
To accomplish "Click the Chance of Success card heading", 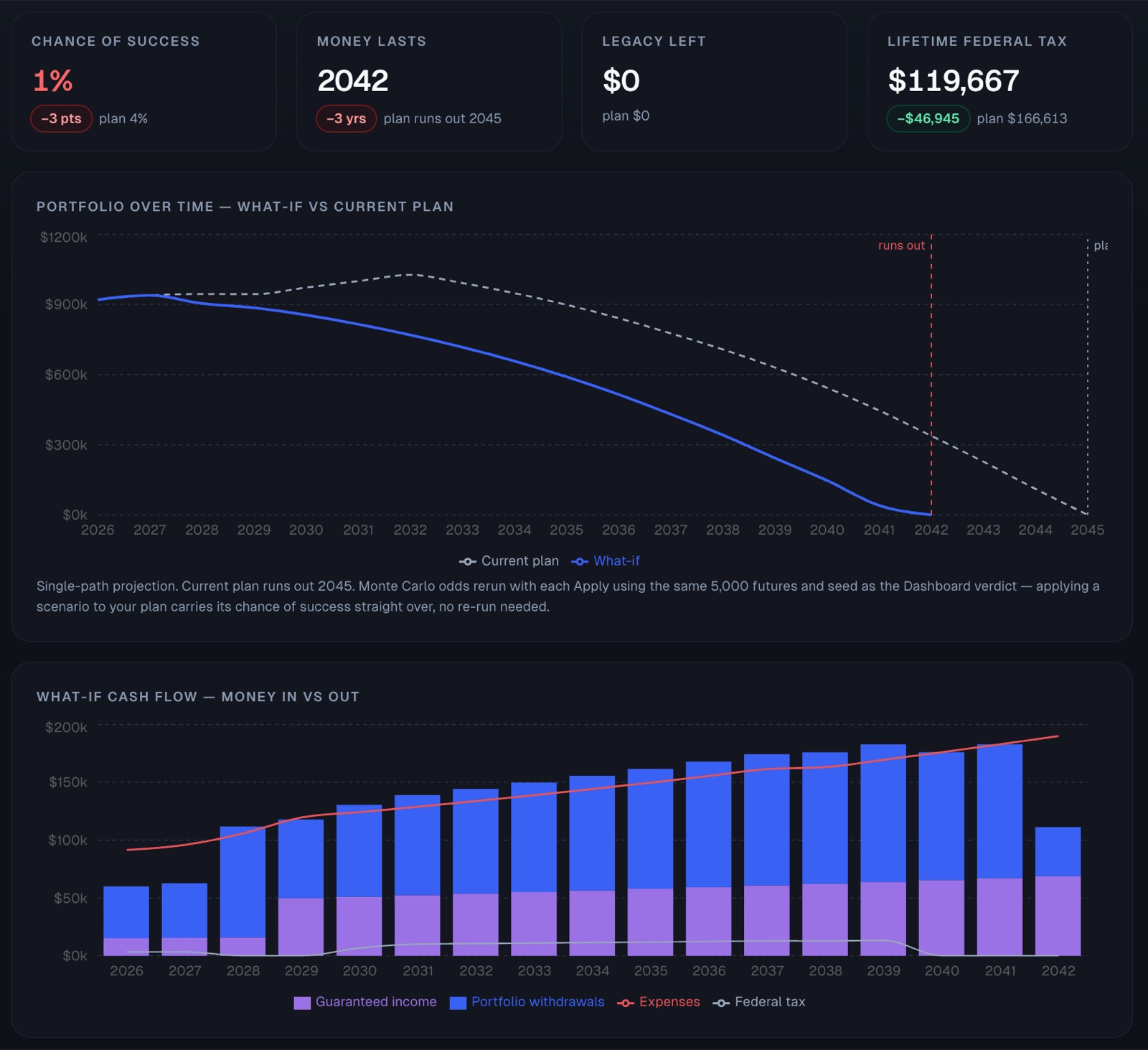I will coord(116,41).
